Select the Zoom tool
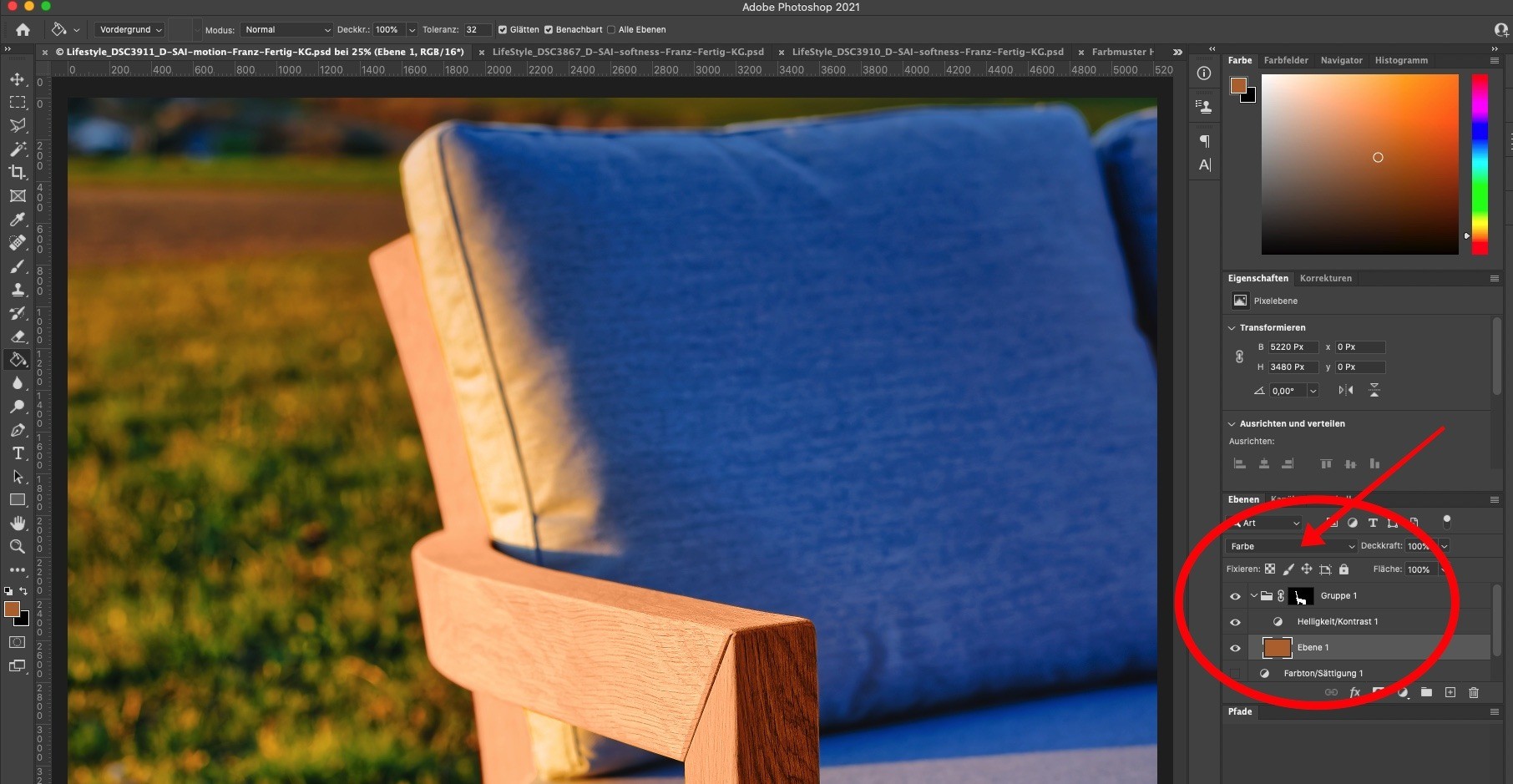Image resolution: width=1513 pixels, height=784 pixels. point(17,547)
